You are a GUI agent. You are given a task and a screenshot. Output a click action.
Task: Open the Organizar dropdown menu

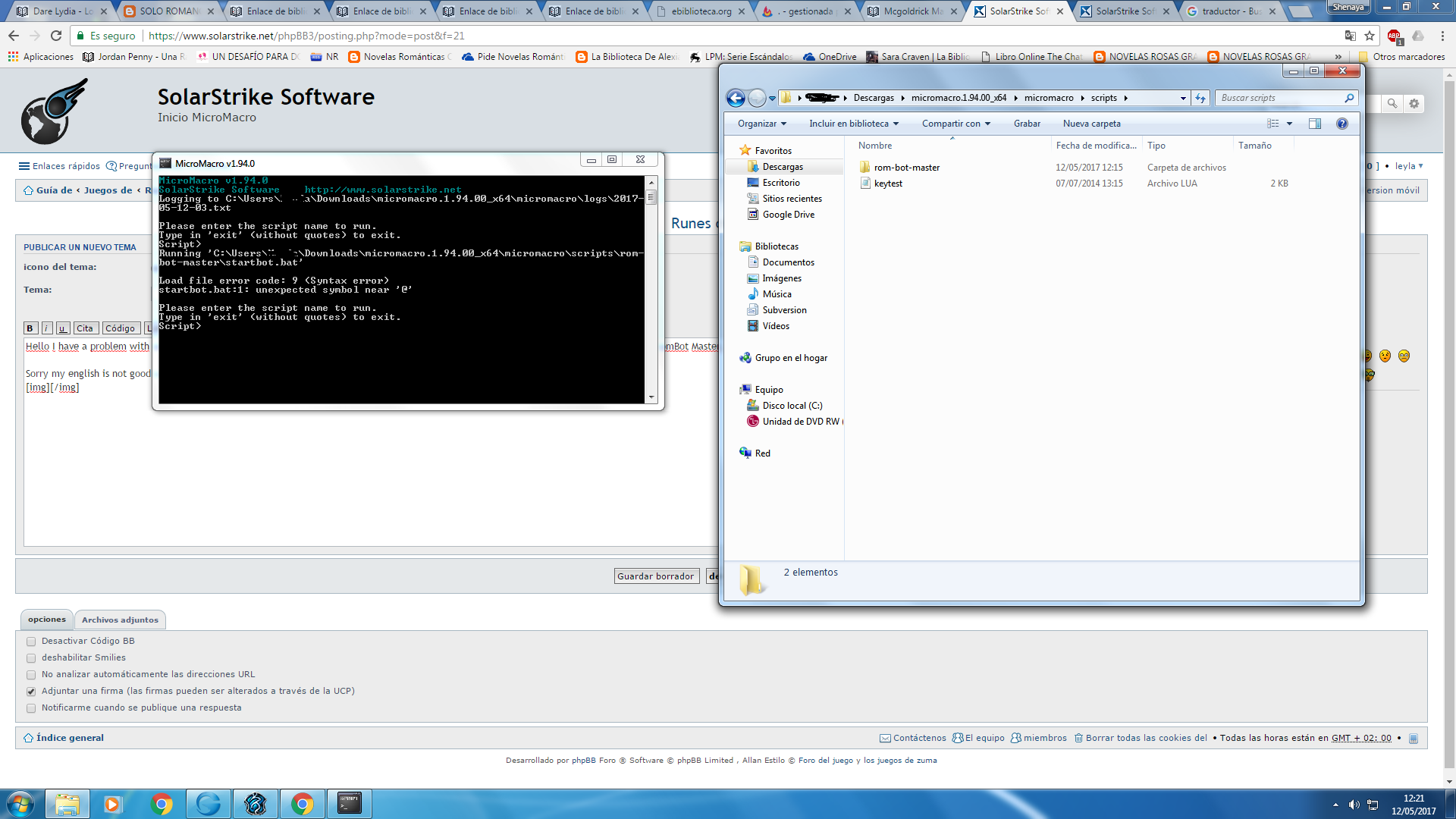[x=761, y=124]
